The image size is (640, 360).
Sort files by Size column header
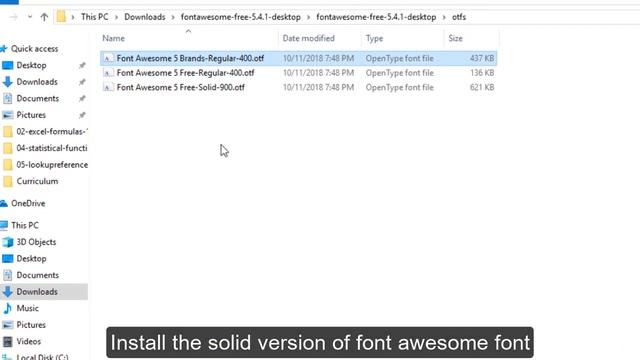pos(456,38)
